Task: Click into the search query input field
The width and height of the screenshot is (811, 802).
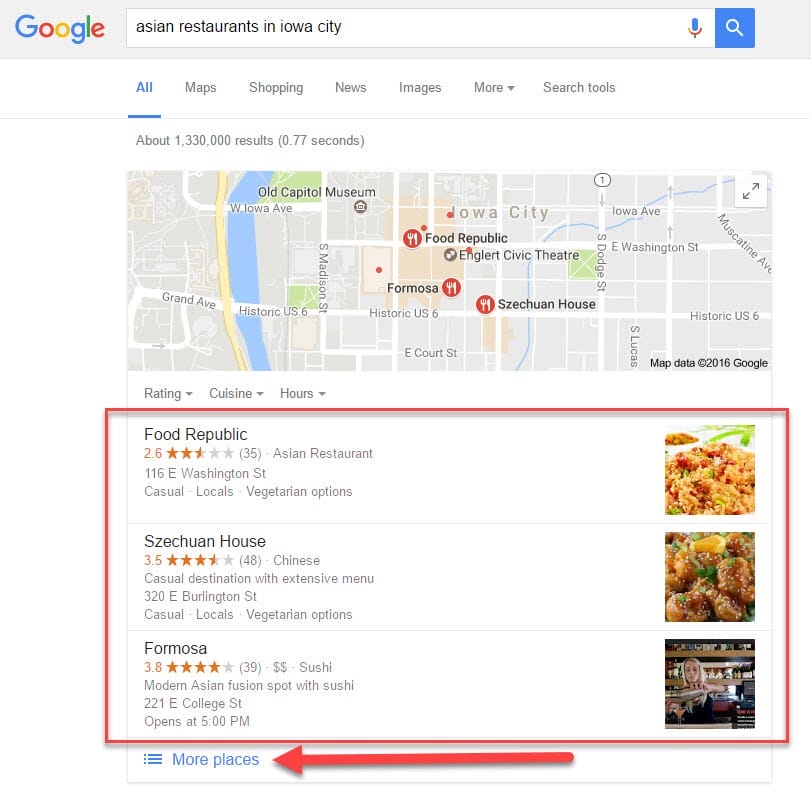Action: [403, 28]
